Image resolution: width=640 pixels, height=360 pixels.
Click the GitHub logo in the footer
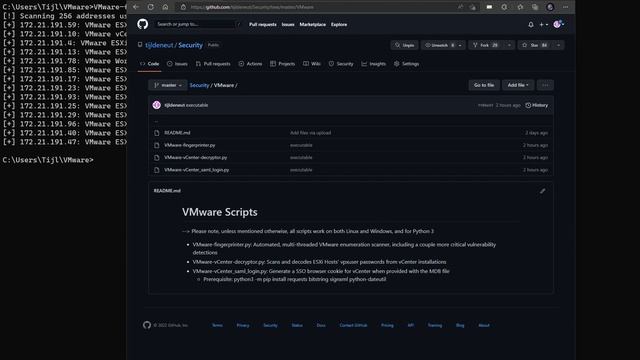click(147, 325)
